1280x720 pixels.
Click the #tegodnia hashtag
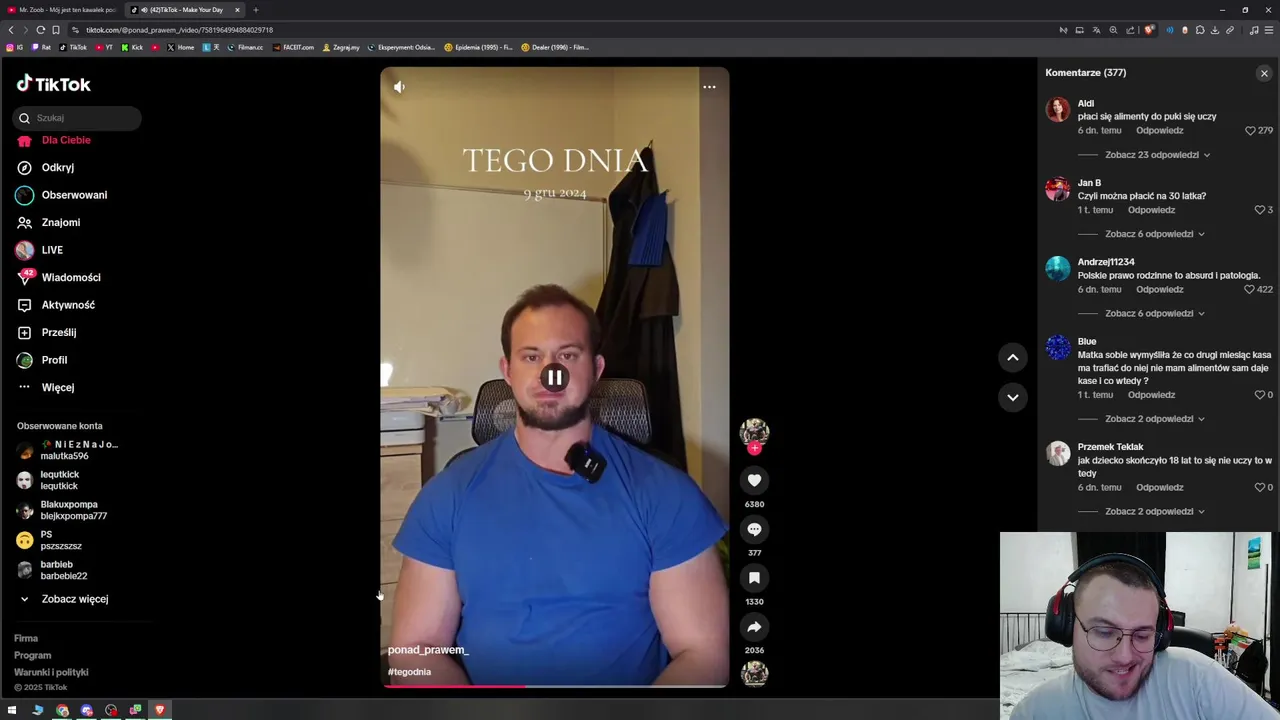coord(409,672)
